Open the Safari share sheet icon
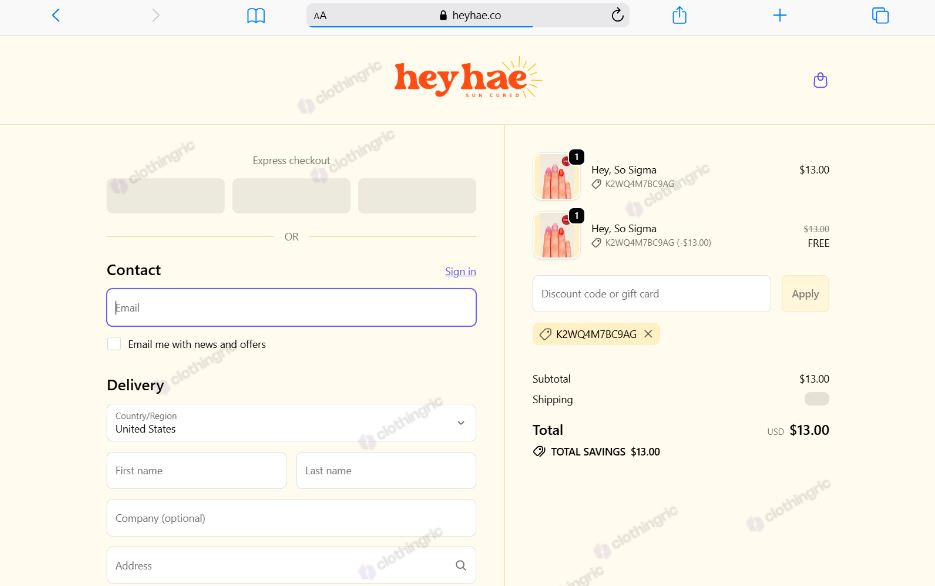This screenshot has width=935, height=586. coord(679,15)
